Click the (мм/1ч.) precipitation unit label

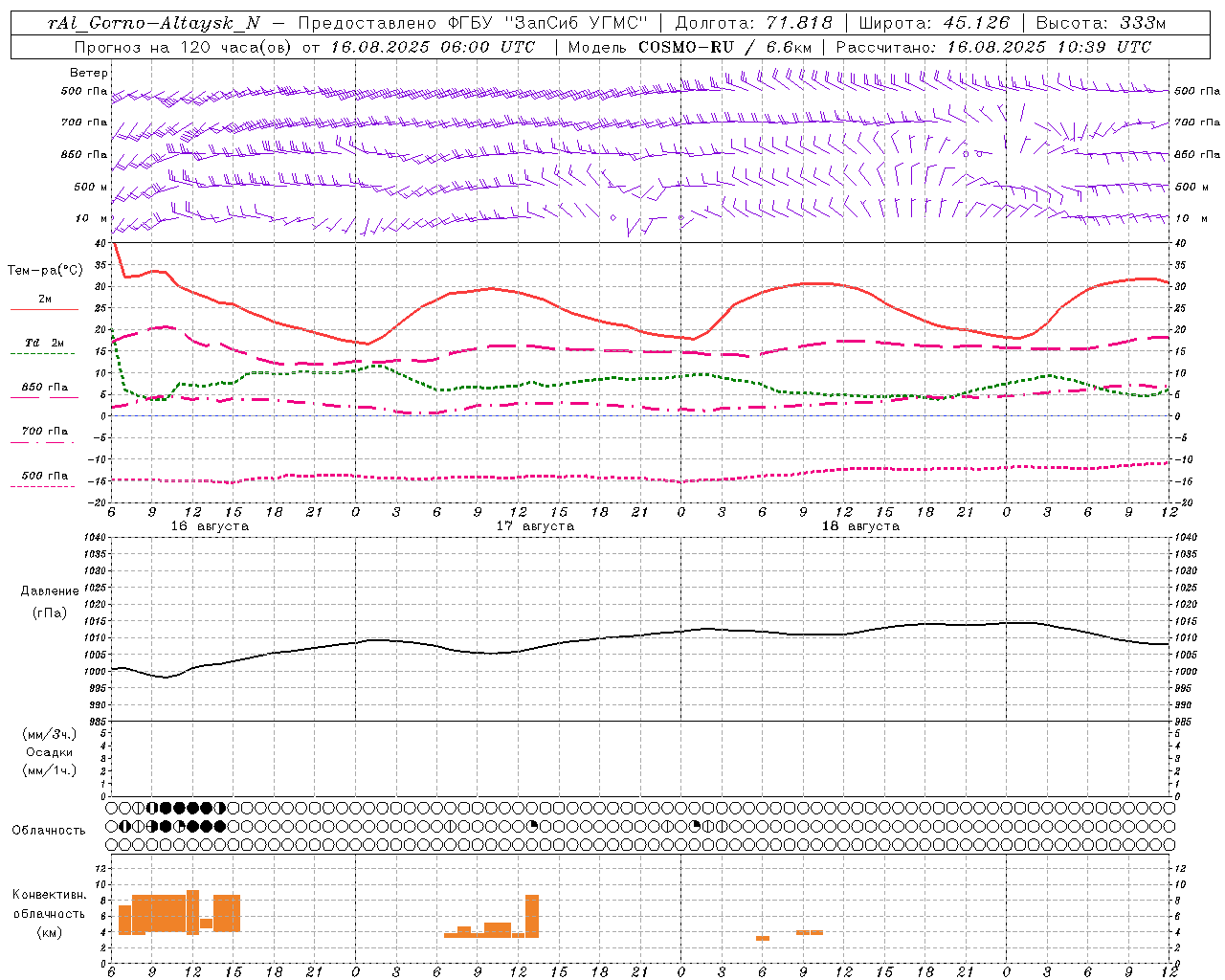[x=50, y=770]
